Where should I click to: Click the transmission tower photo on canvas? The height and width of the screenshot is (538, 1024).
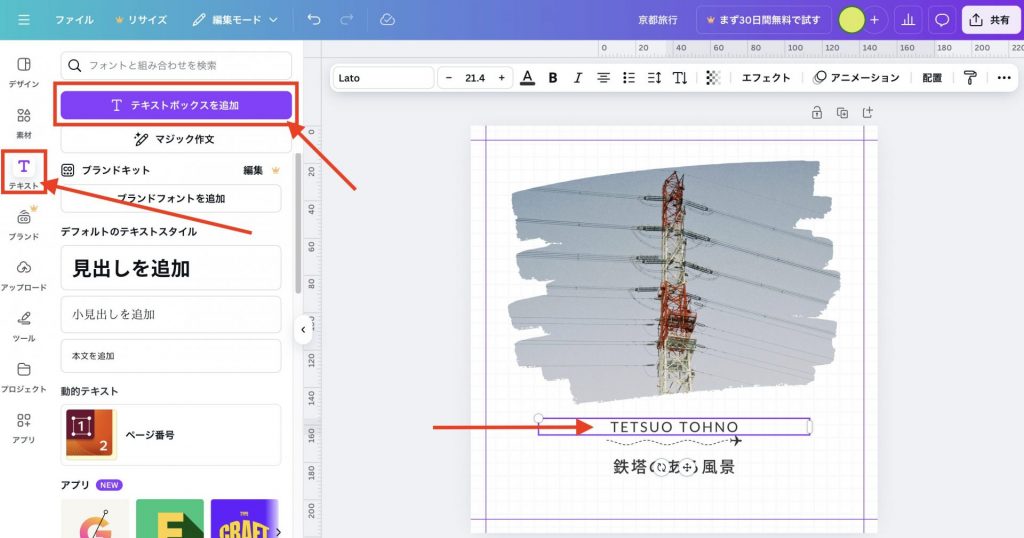pyautogui.click(x=675, y=282)
